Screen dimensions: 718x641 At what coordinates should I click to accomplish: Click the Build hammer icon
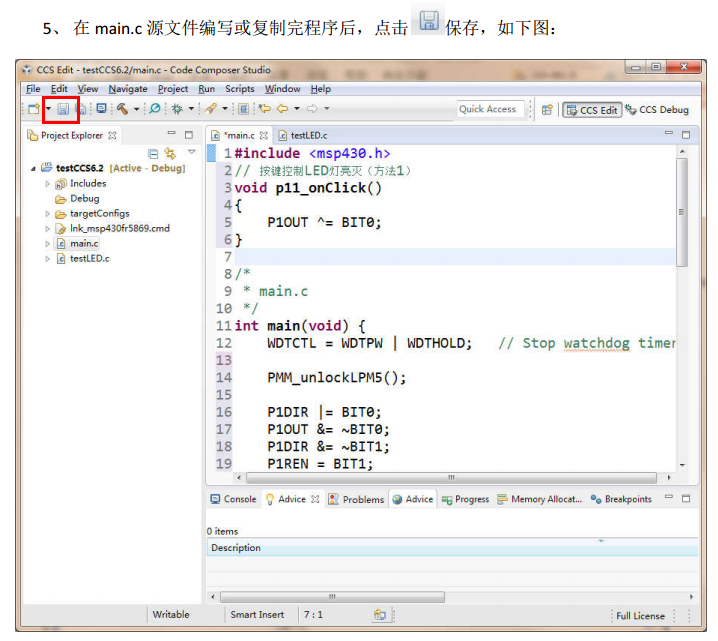coord(122,109)
